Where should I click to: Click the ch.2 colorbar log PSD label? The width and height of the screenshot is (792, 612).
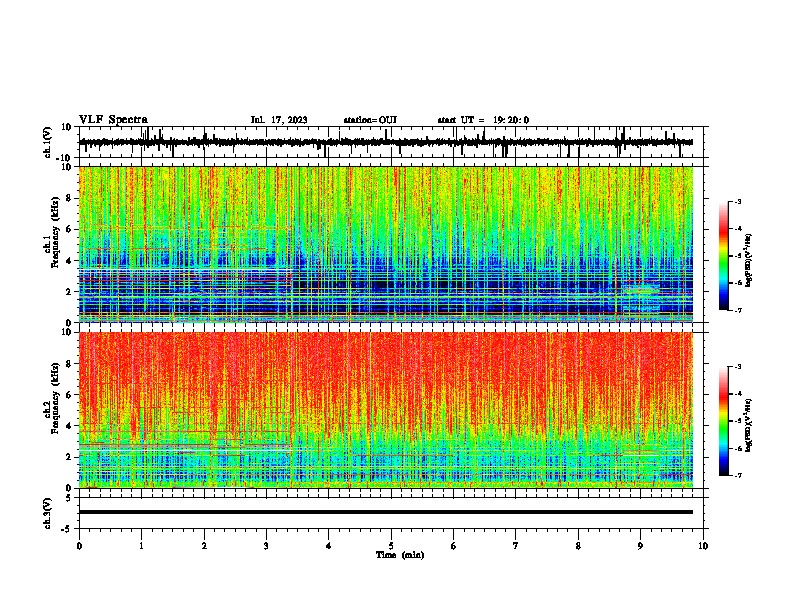pos(748,425)
